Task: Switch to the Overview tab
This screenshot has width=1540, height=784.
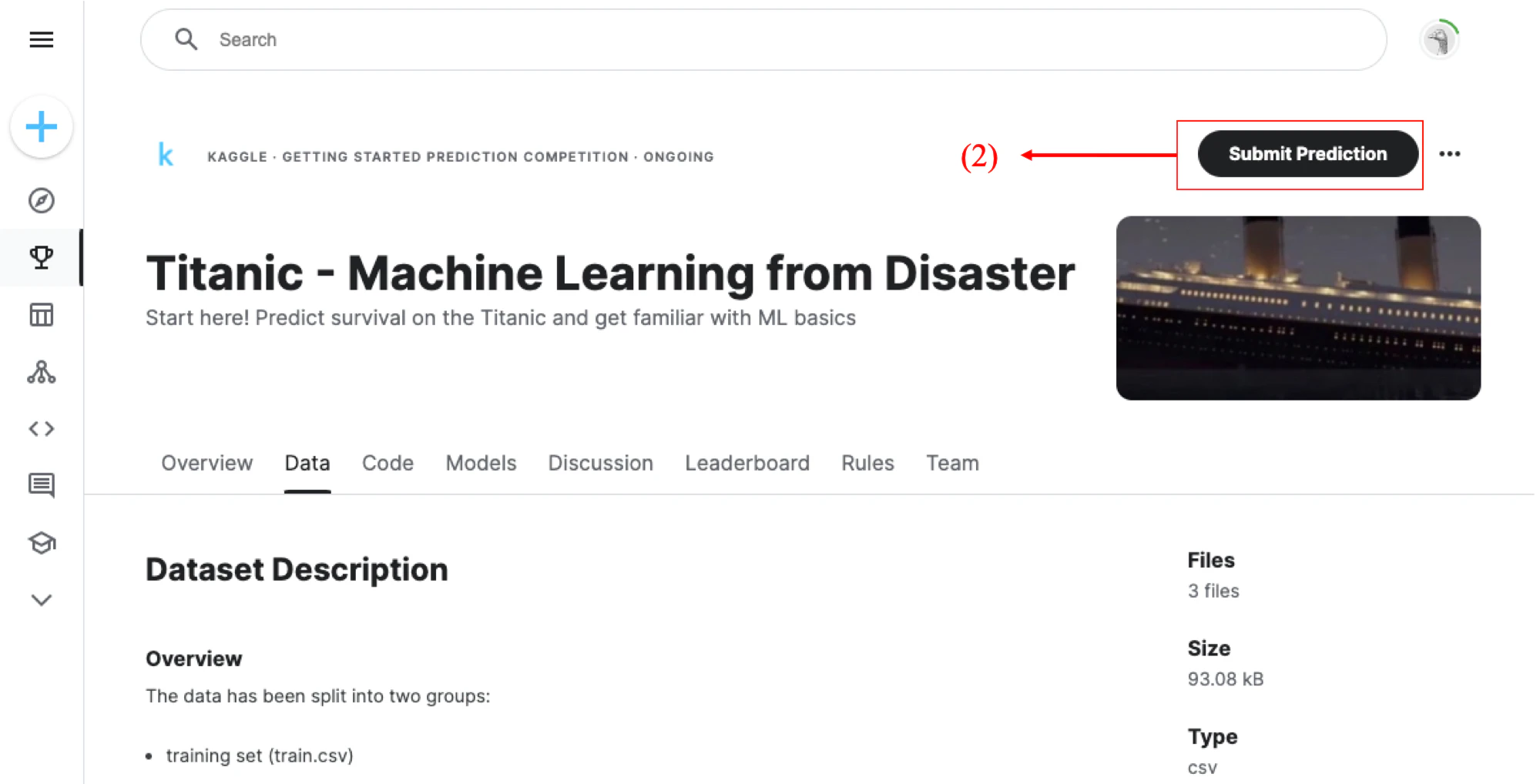Action: click(x=206, y=463)
